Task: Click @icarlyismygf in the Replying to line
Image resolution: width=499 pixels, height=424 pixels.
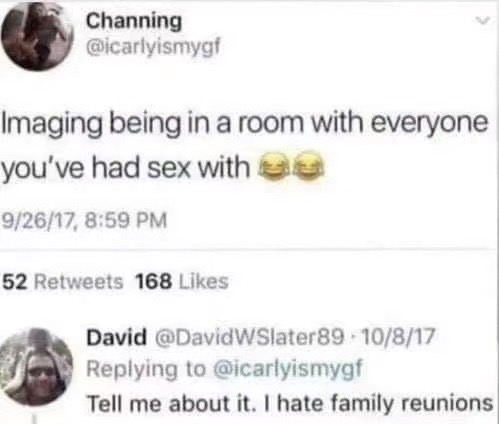Action: [x=289, y=370]
